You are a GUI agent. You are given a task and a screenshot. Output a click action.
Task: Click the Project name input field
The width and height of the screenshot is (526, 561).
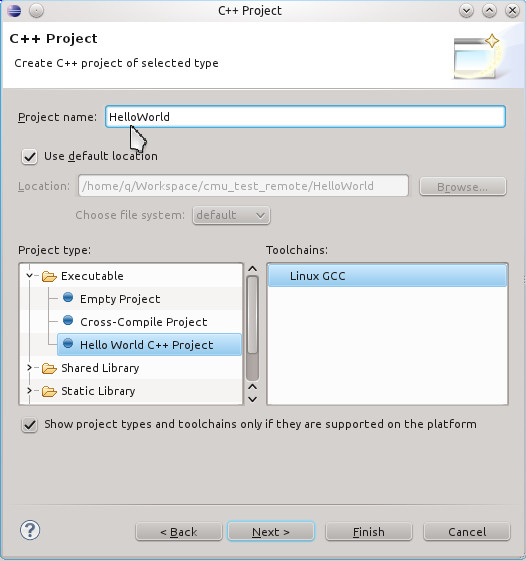point(305,117)
